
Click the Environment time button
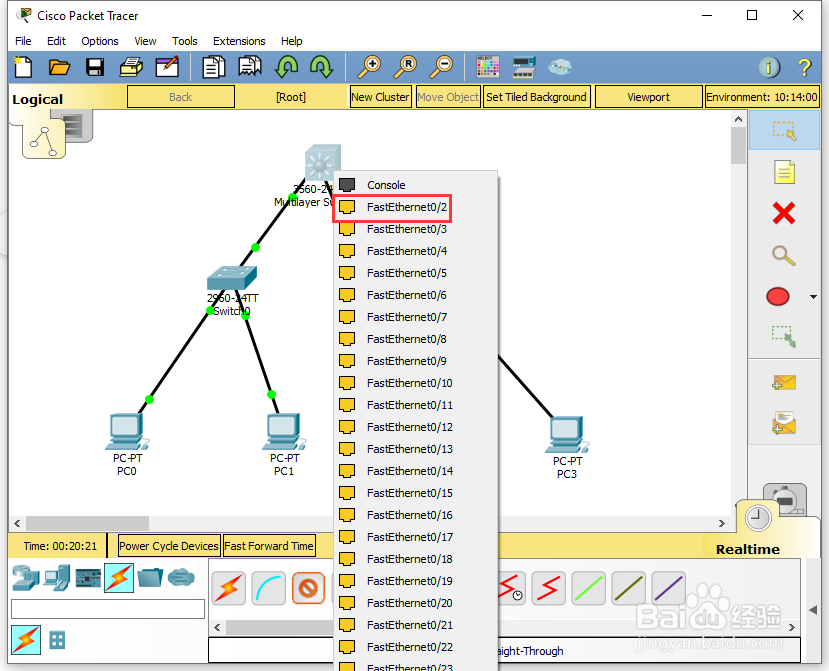pyautogui.click(x=762, y=97)
